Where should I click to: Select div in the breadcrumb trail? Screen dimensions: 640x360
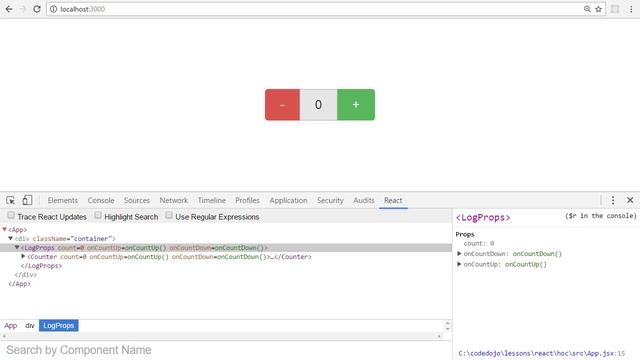click(30, 326)
